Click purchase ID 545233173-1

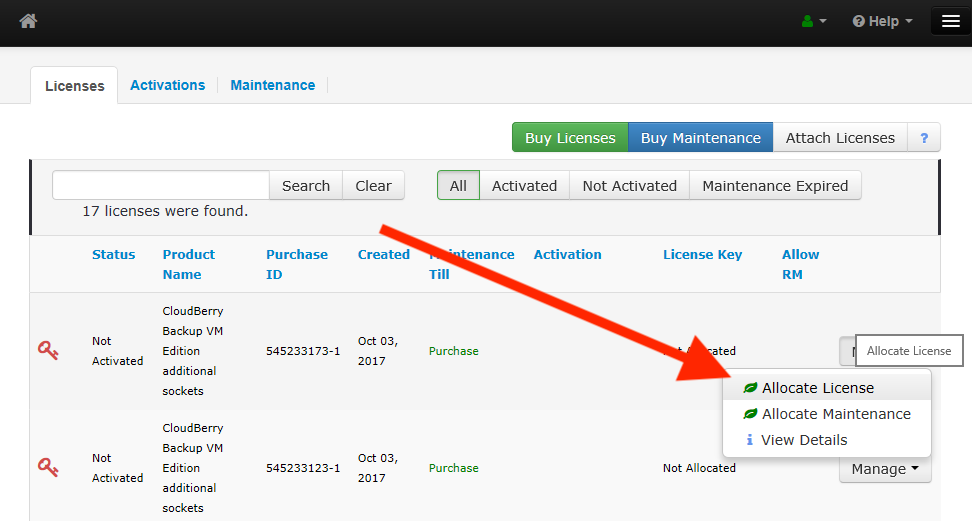tap(303, 351)
